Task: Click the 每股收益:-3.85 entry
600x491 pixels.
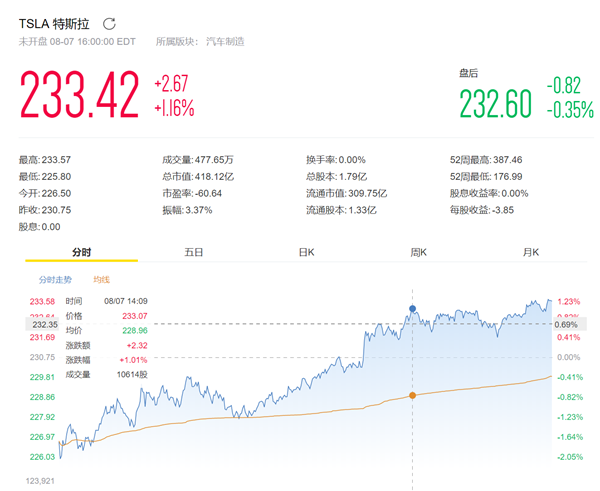Action: pyautogui.click(x=482, y=210)
